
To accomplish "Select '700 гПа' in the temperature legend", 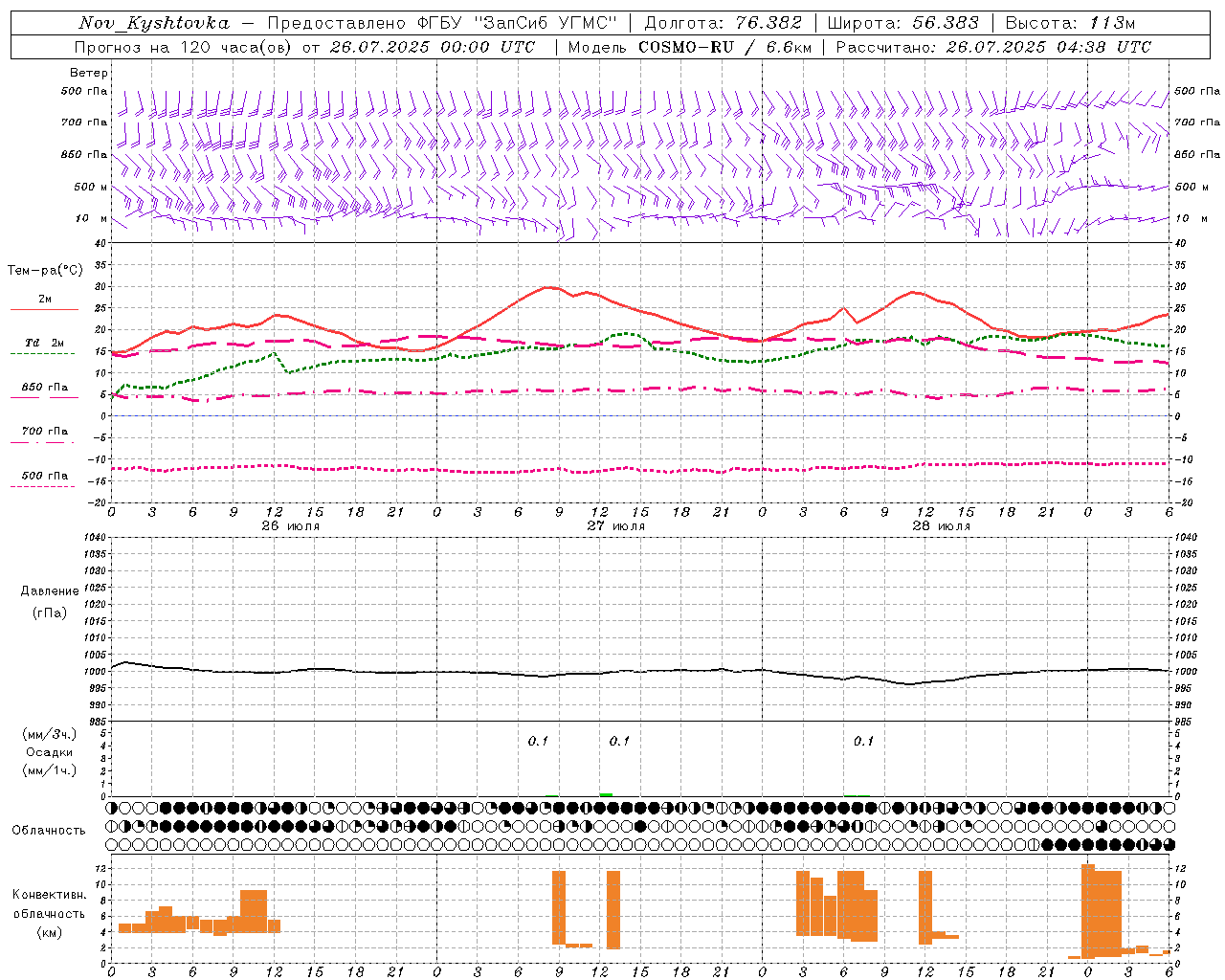I will pos(45,432).
